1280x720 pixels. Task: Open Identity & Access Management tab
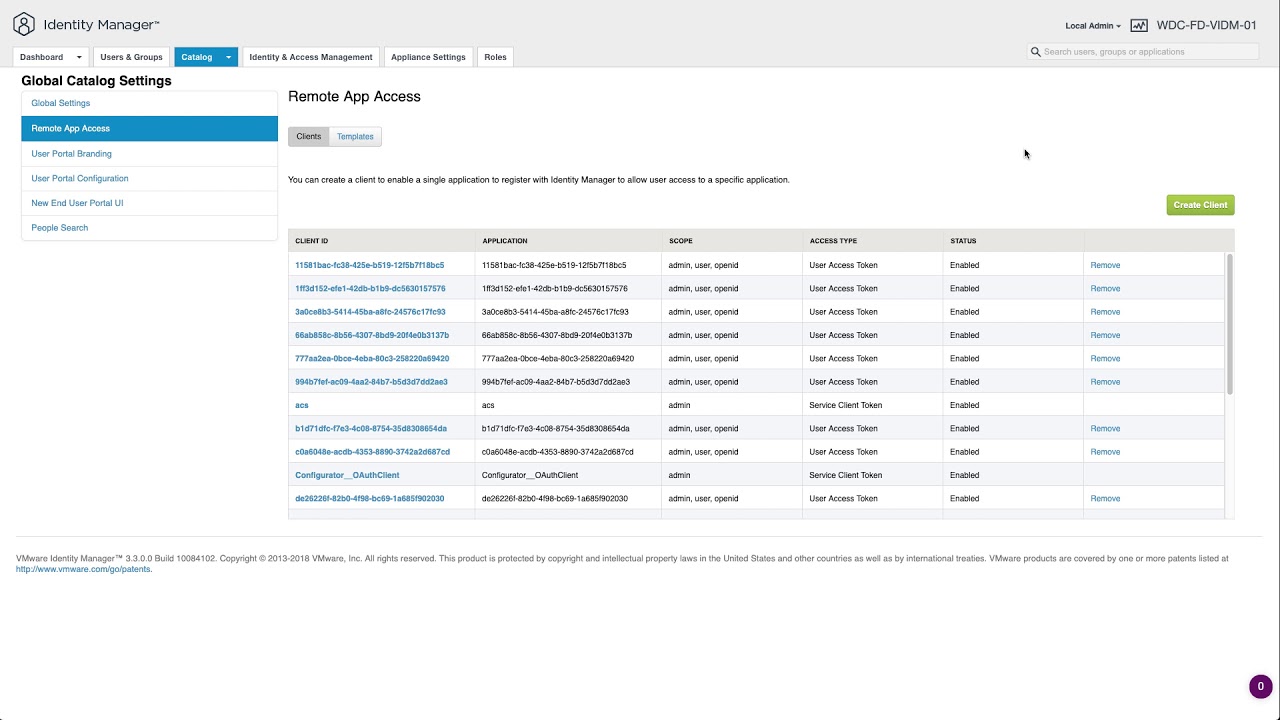pyautogui.click(x=310, y=57)
